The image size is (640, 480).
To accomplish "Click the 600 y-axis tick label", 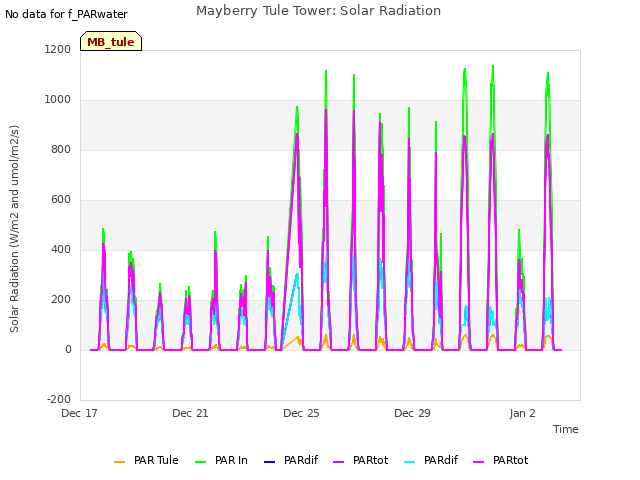I will [61, 200].
